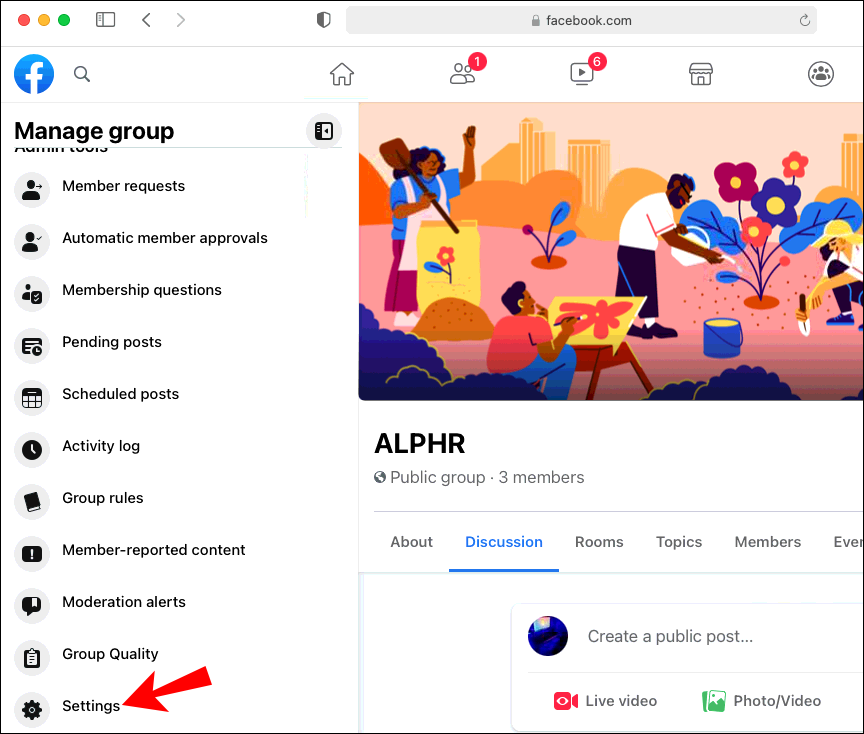864x734 pixels.
Task: Click the Facebook logo icon
Action: coord(34,74)
